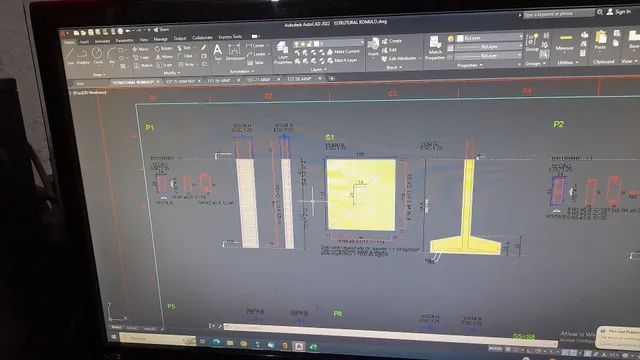Screen dimensions: 640x360
Task: Activate the Trim command
Action: [x=184, y=48]
